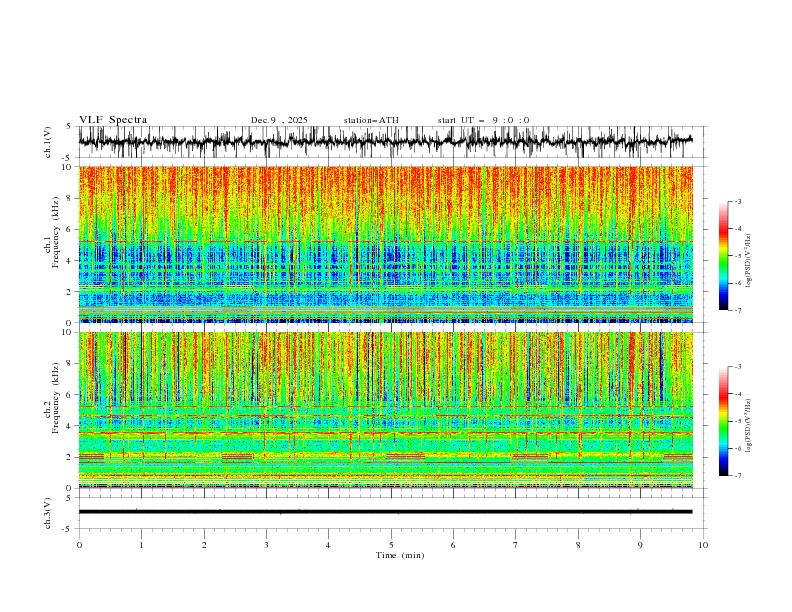The height and width of the screenshot is (612, 792).
Task: Click the '3' tick on time axis
Action: [x=266, y=545]
